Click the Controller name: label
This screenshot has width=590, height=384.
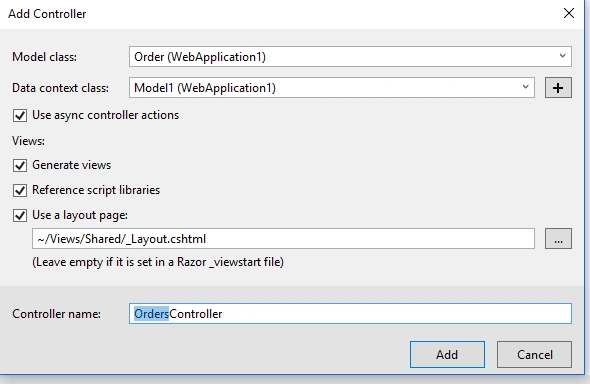(x=56, y=314)
